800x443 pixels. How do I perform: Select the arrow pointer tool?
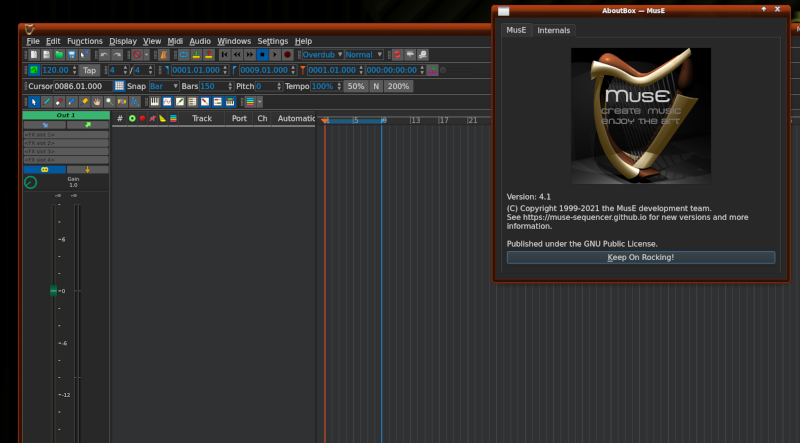(34, 102)
